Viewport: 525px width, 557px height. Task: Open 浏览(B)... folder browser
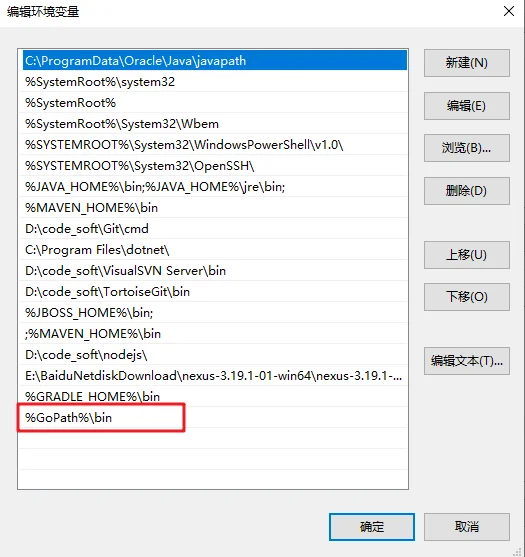[x=467, y=148]
